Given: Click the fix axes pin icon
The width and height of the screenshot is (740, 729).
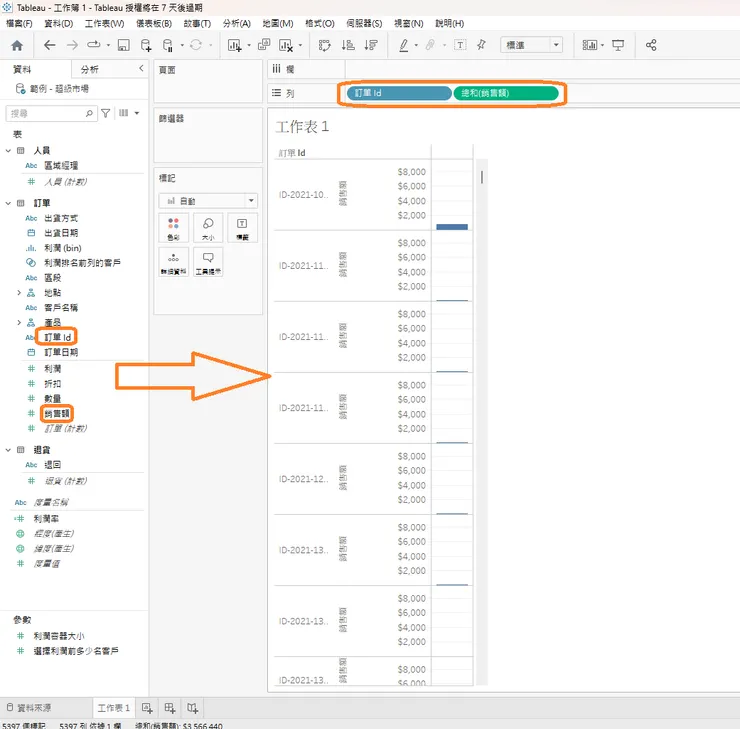Looking at the screenshot, I should tap(481, 45).
